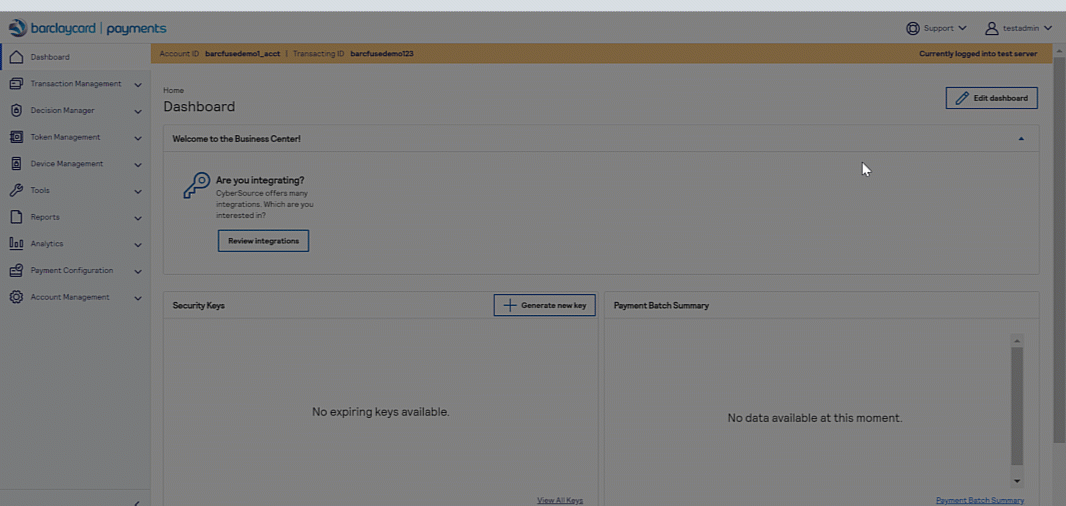Click the Analytics bar chart icon

[x=15, y=244]
